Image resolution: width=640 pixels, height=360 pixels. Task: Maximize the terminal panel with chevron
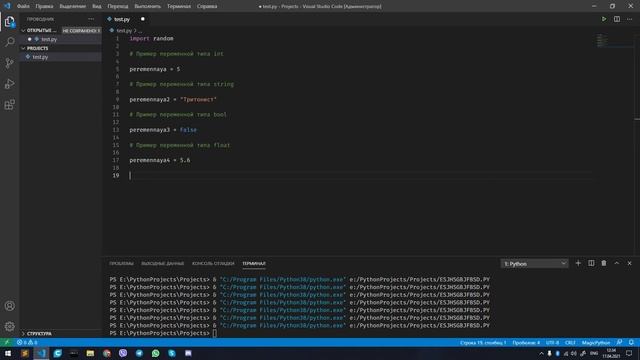pos(617,263)
